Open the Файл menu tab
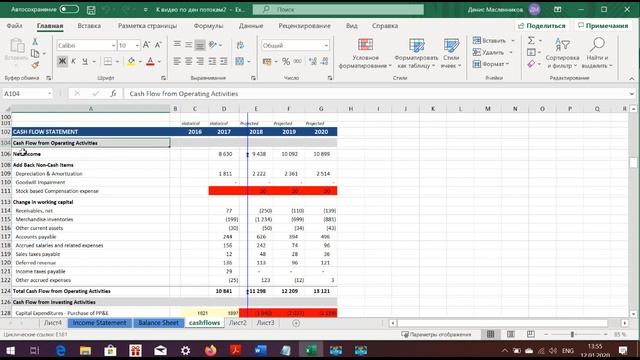This screenshot has height=360, width=640. tap(14, 26)
